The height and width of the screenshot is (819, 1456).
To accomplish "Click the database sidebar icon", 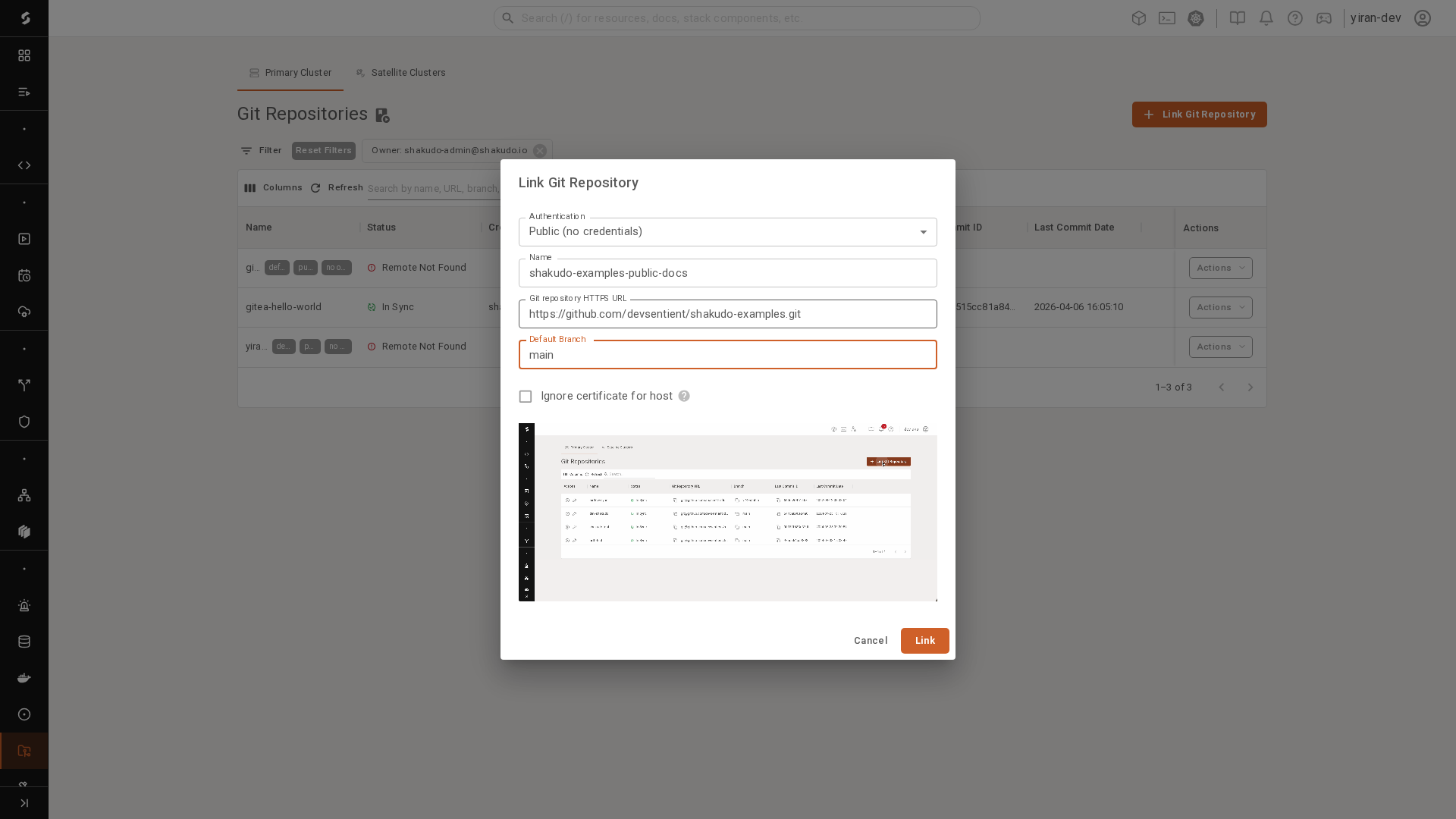I will pos(24,642).
